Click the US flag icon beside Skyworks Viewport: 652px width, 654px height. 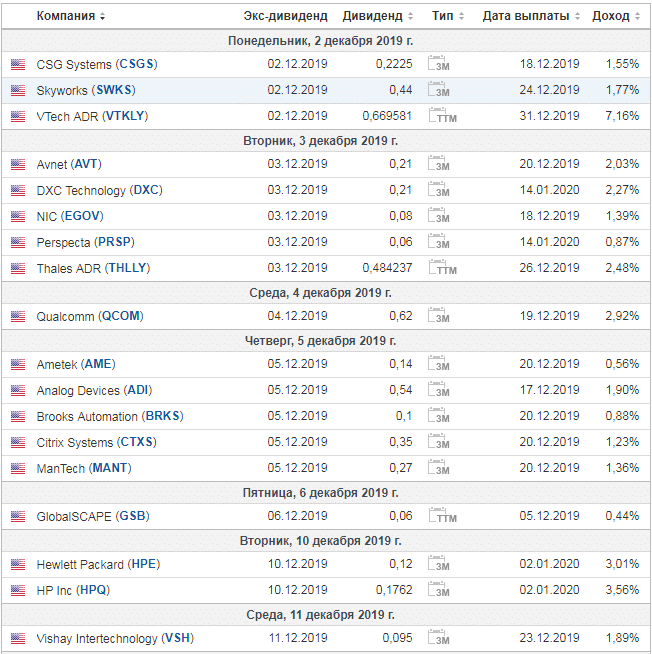click(x=18, y=90)
